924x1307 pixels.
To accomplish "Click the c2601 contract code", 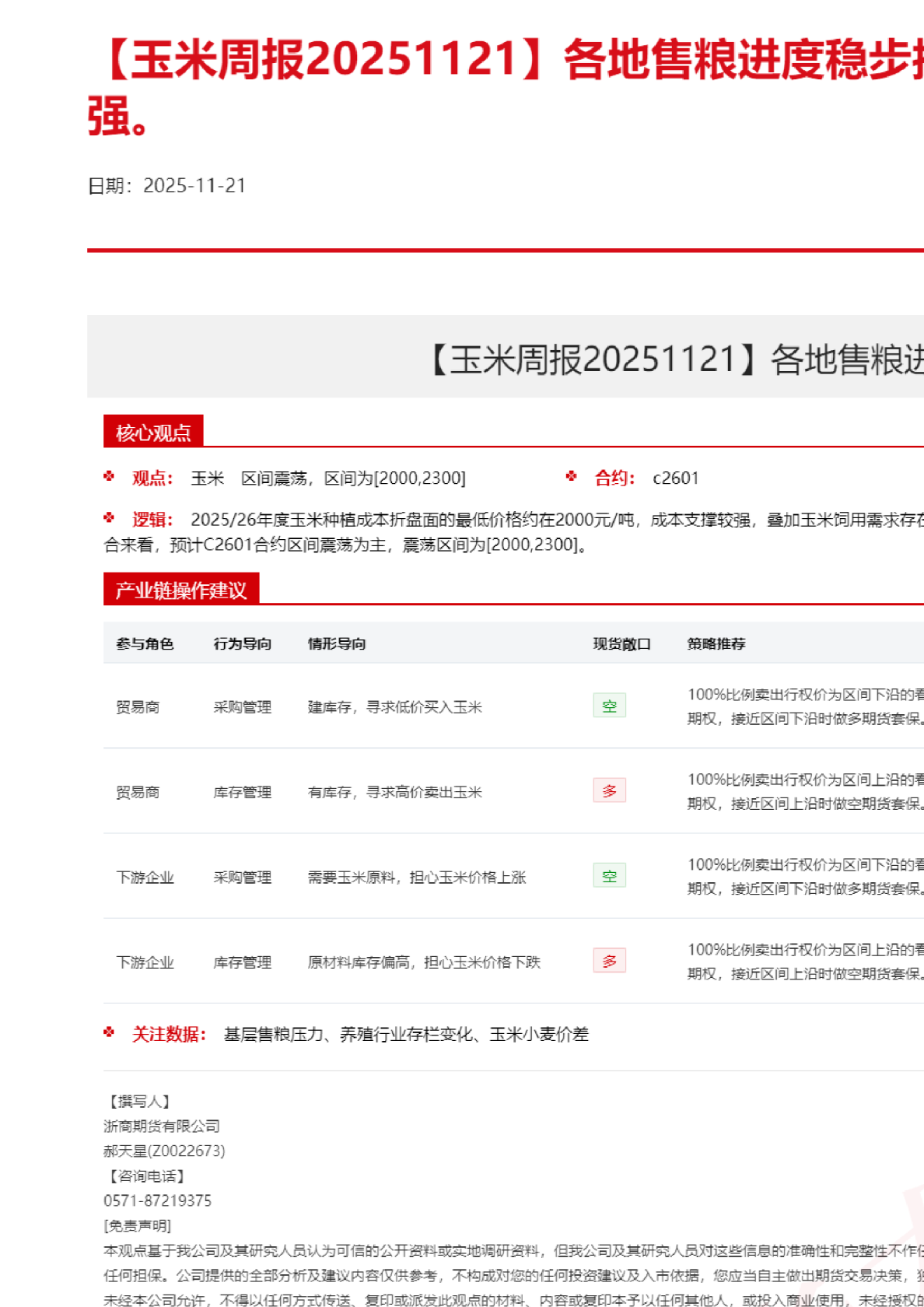I will [675, 478].
